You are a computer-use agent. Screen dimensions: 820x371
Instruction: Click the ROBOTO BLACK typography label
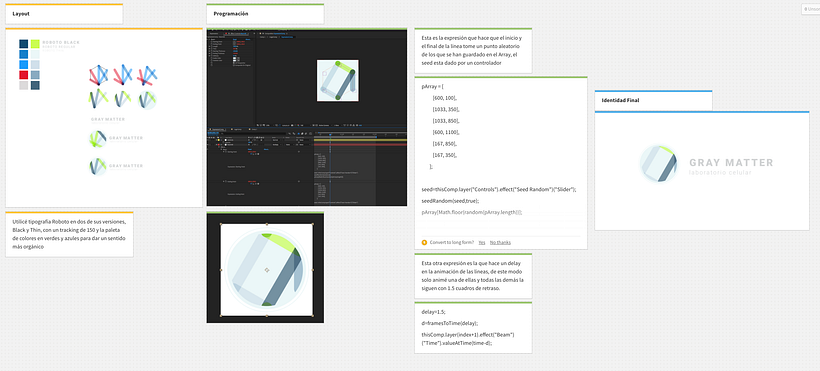61,41
